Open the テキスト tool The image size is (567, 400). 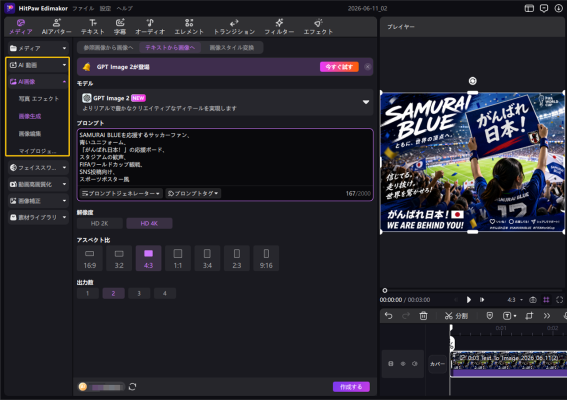(x=93, y=27)
